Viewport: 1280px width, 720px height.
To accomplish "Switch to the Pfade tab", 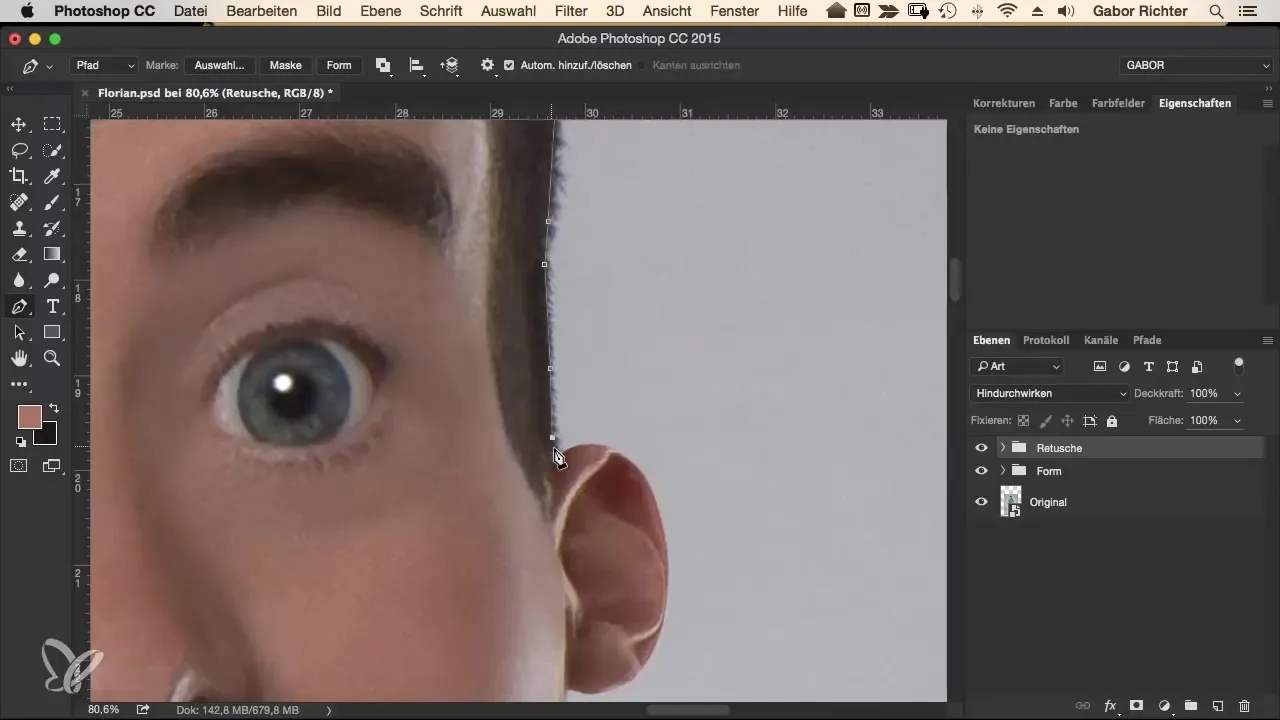I will click(x=1147, y=340).
